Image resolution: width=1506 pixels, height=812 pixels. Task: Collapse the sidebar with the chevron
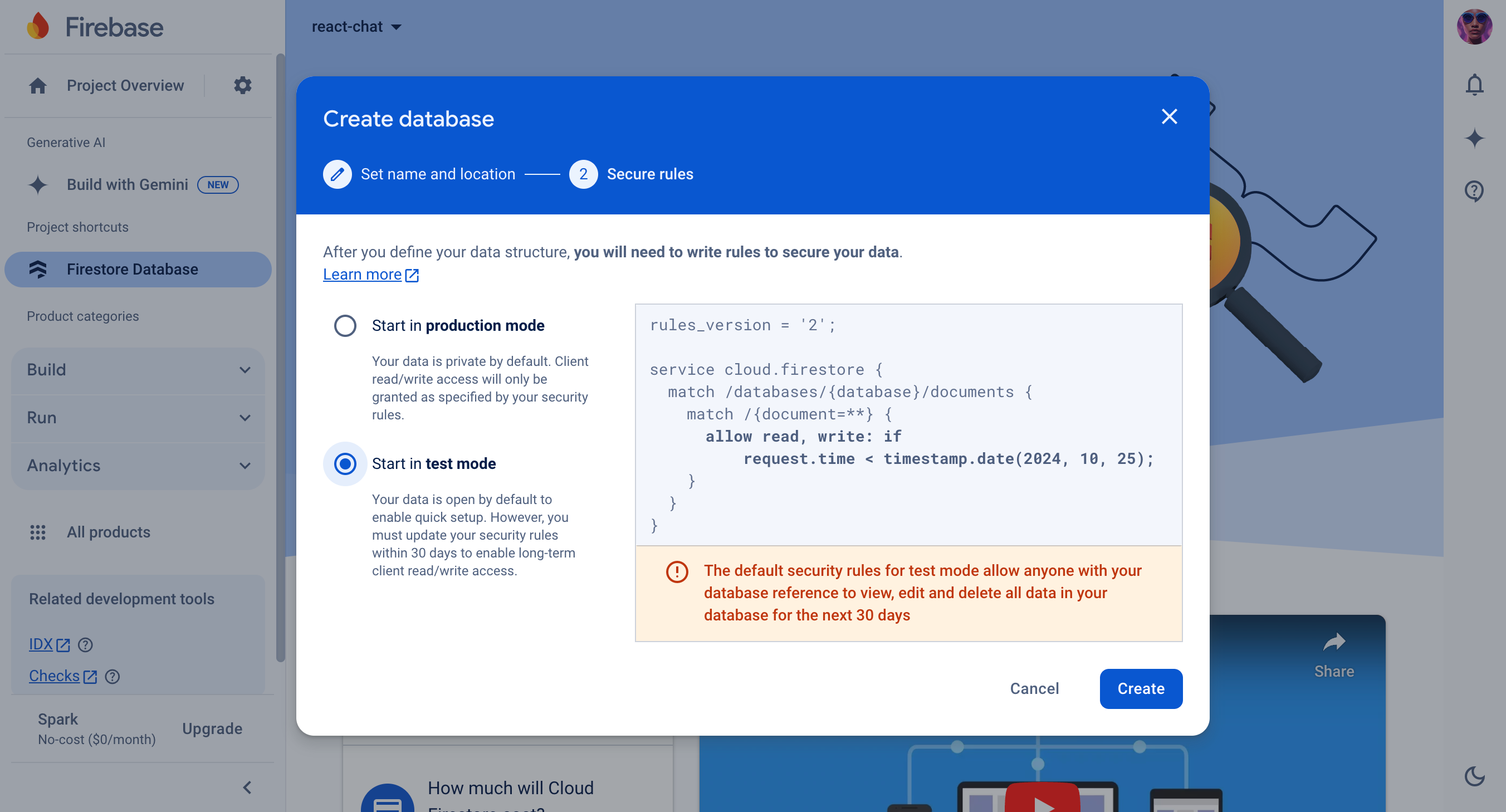(247, 787)
